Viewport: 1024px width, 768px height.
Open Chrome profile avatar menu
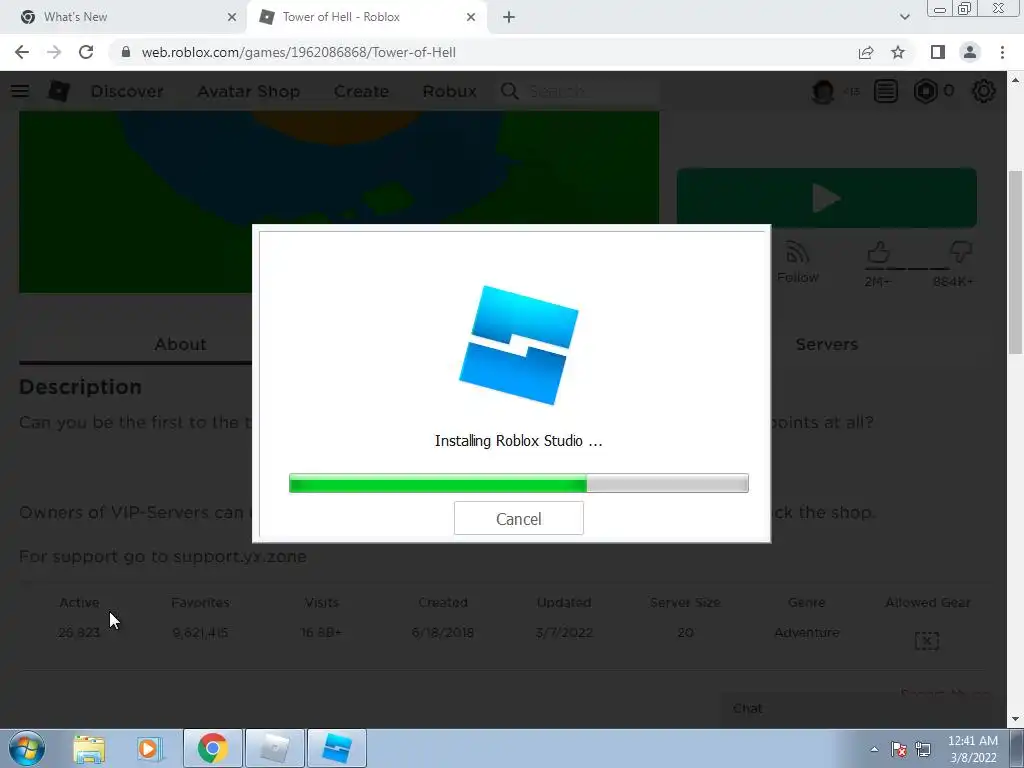point(970,52)
